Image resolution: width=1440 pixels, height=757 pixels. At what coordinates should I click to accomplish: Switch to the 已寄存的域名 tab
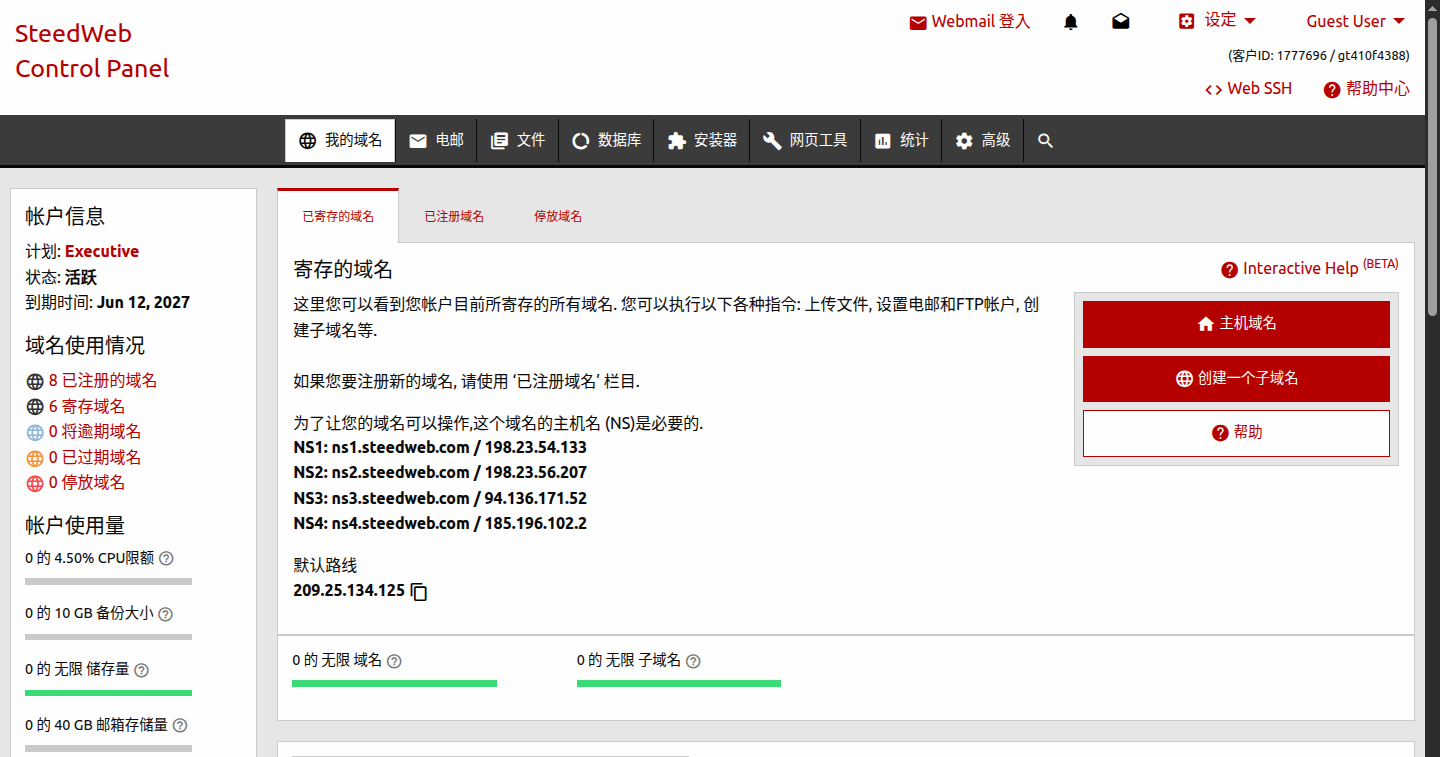(x=338, y=216)
